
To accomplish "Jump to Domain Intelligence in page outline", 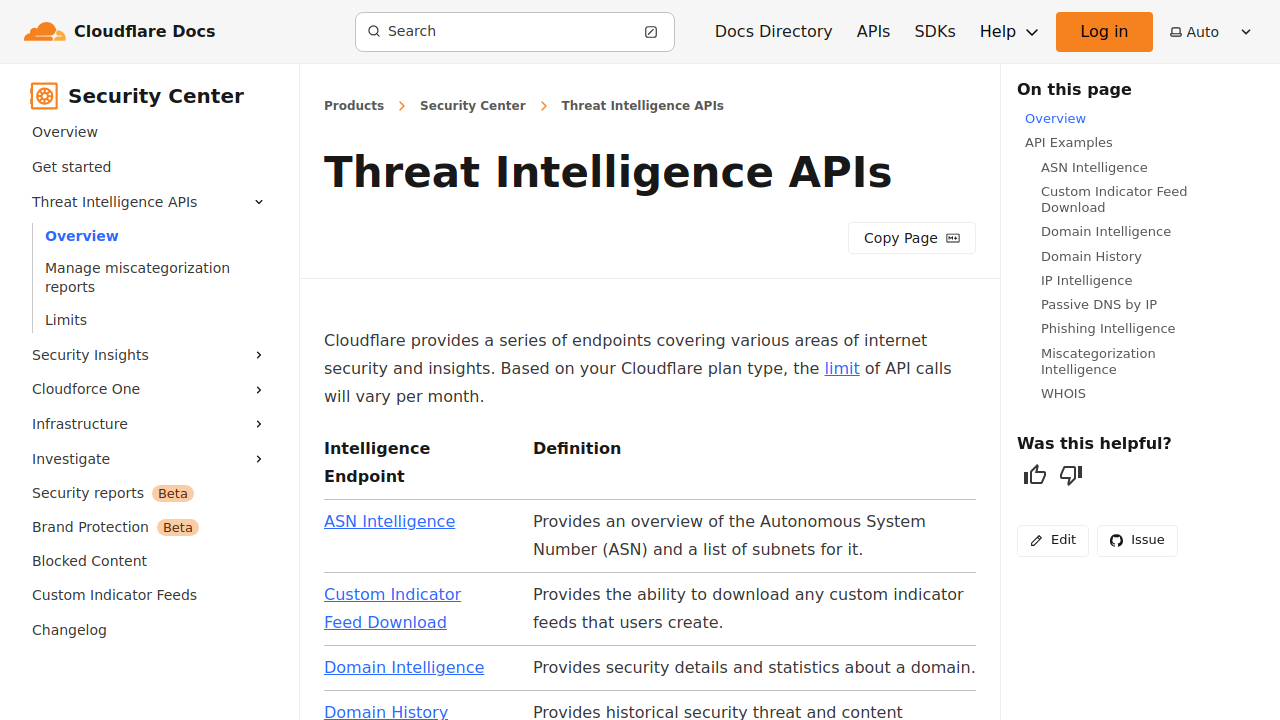I will [1105, 231].
